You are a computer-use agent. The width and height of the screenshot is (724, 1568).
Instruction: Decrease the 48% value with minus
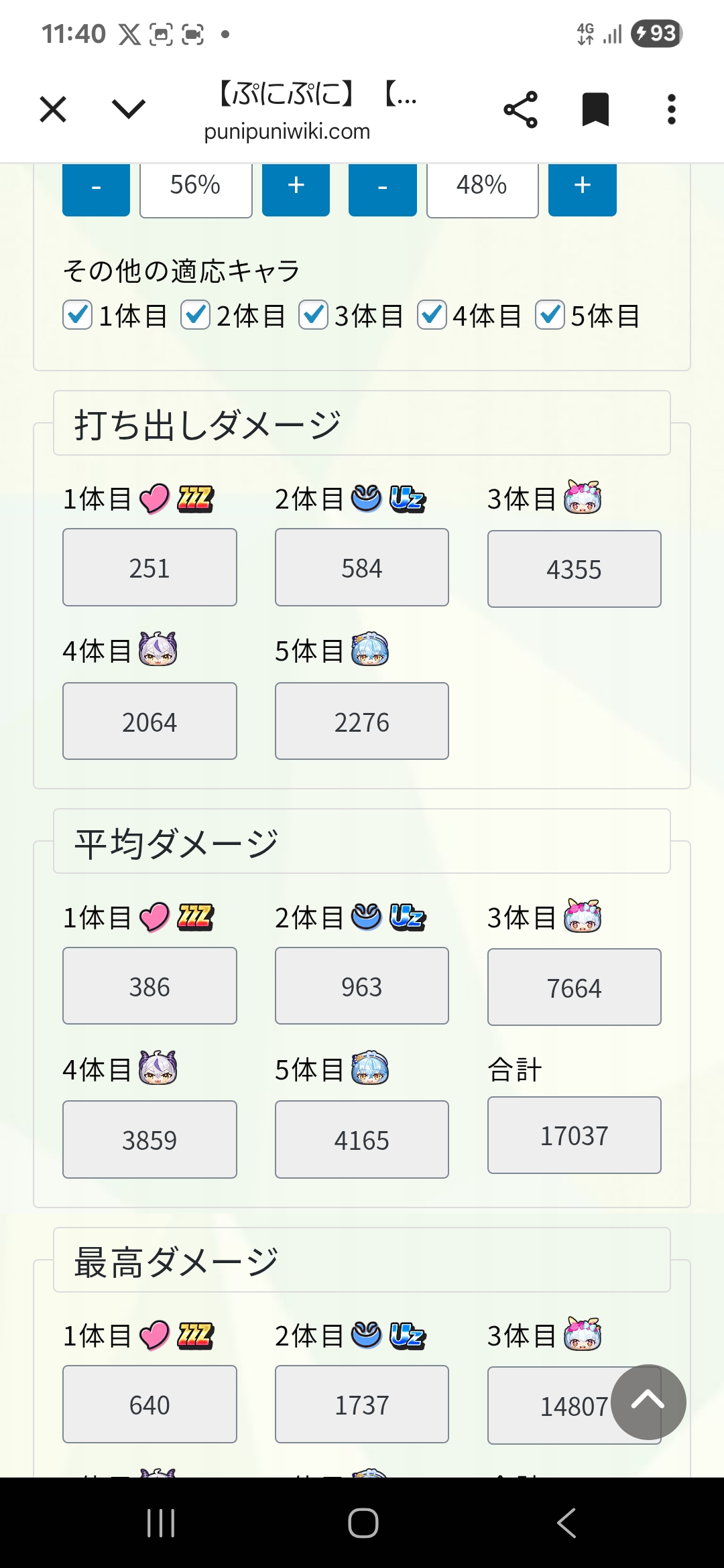pos(382,188)
